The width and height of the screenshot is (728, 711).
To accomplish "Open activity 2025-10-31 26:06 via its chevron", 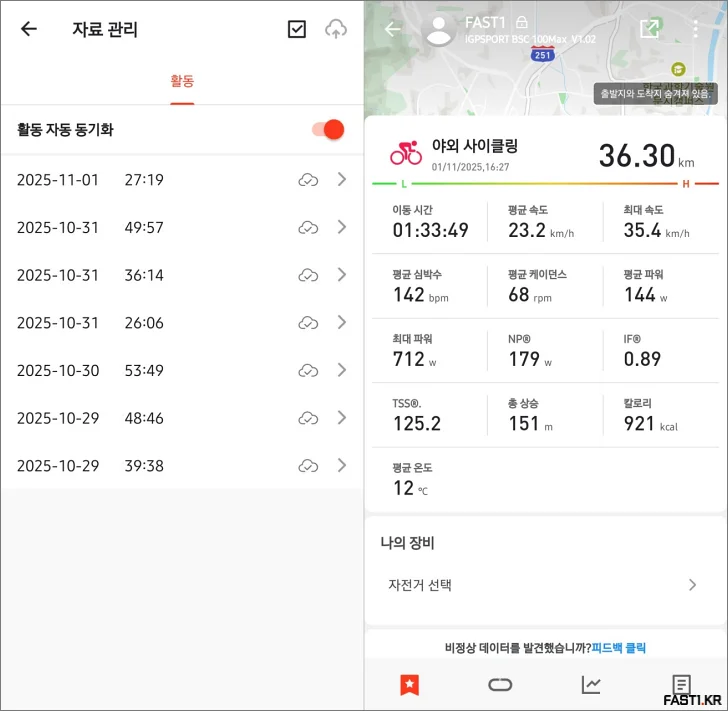I will coord(342,322).
